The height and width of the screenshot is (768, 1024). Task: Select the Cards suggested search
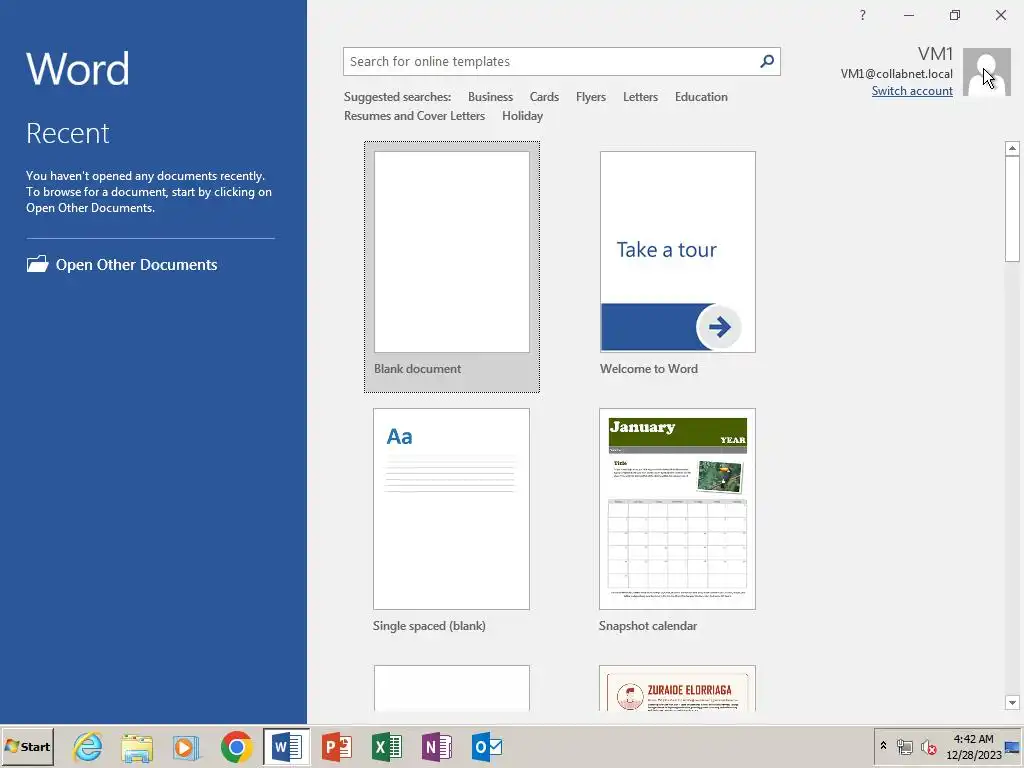pyautogui.click(x=544, y=97)
